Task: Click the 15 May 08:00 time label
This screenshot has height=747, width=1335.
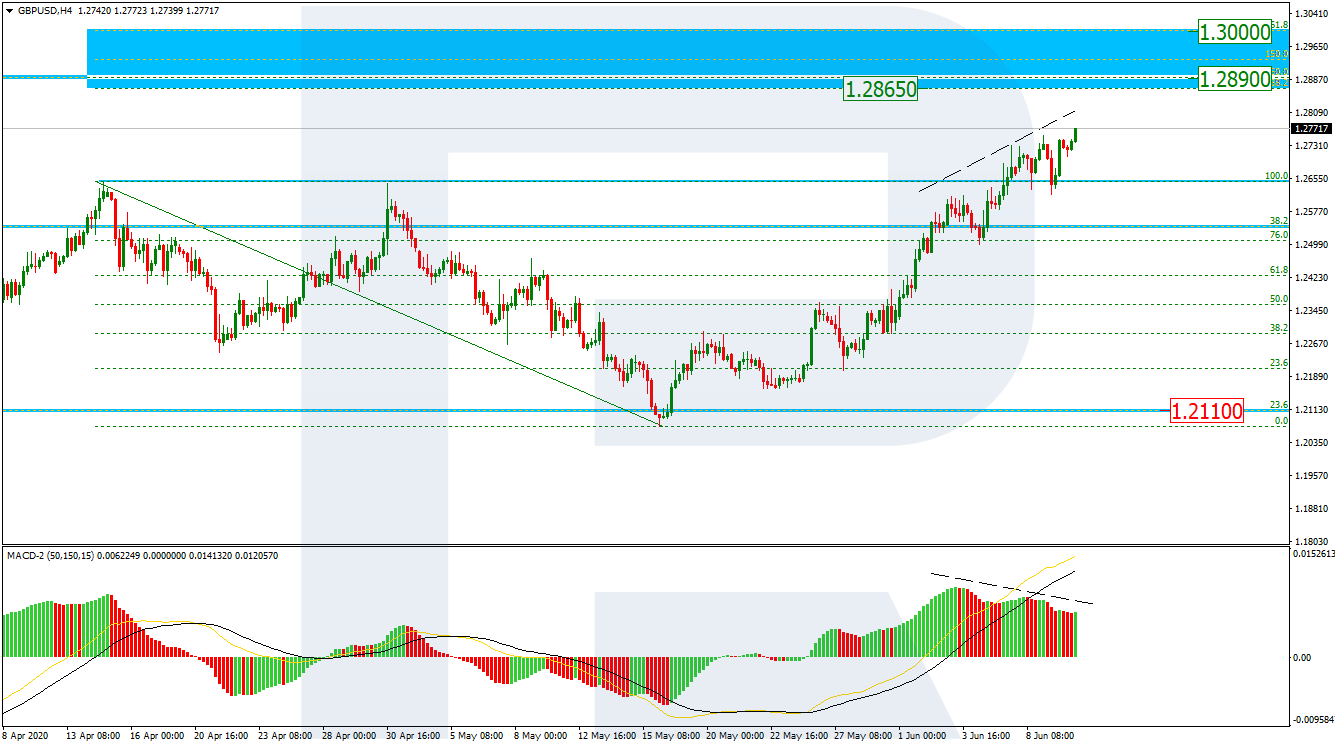Action: pyautogui.click(x=669, y=735)
